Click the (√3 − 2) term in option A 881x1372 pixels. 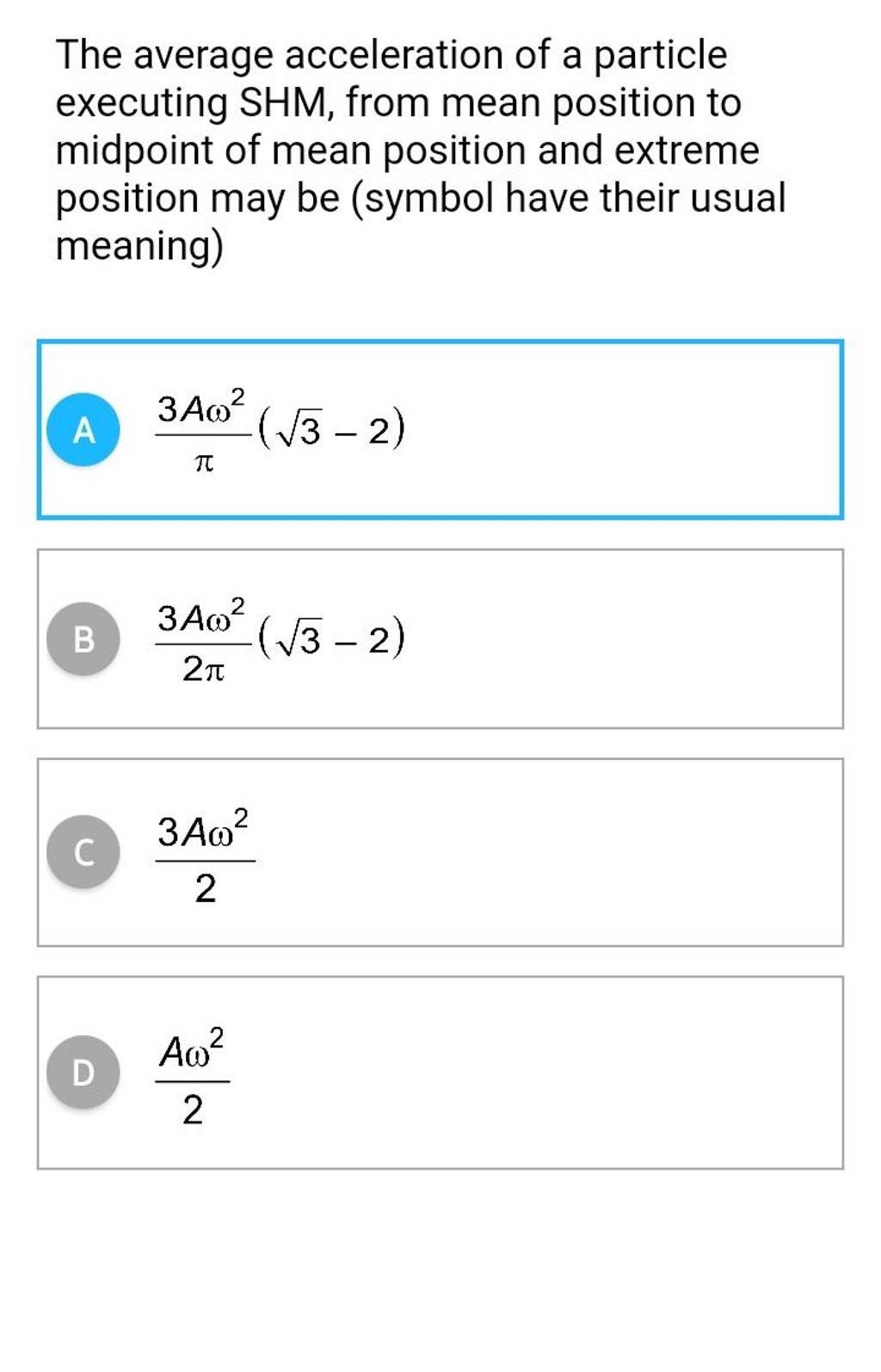click(331, 430)
